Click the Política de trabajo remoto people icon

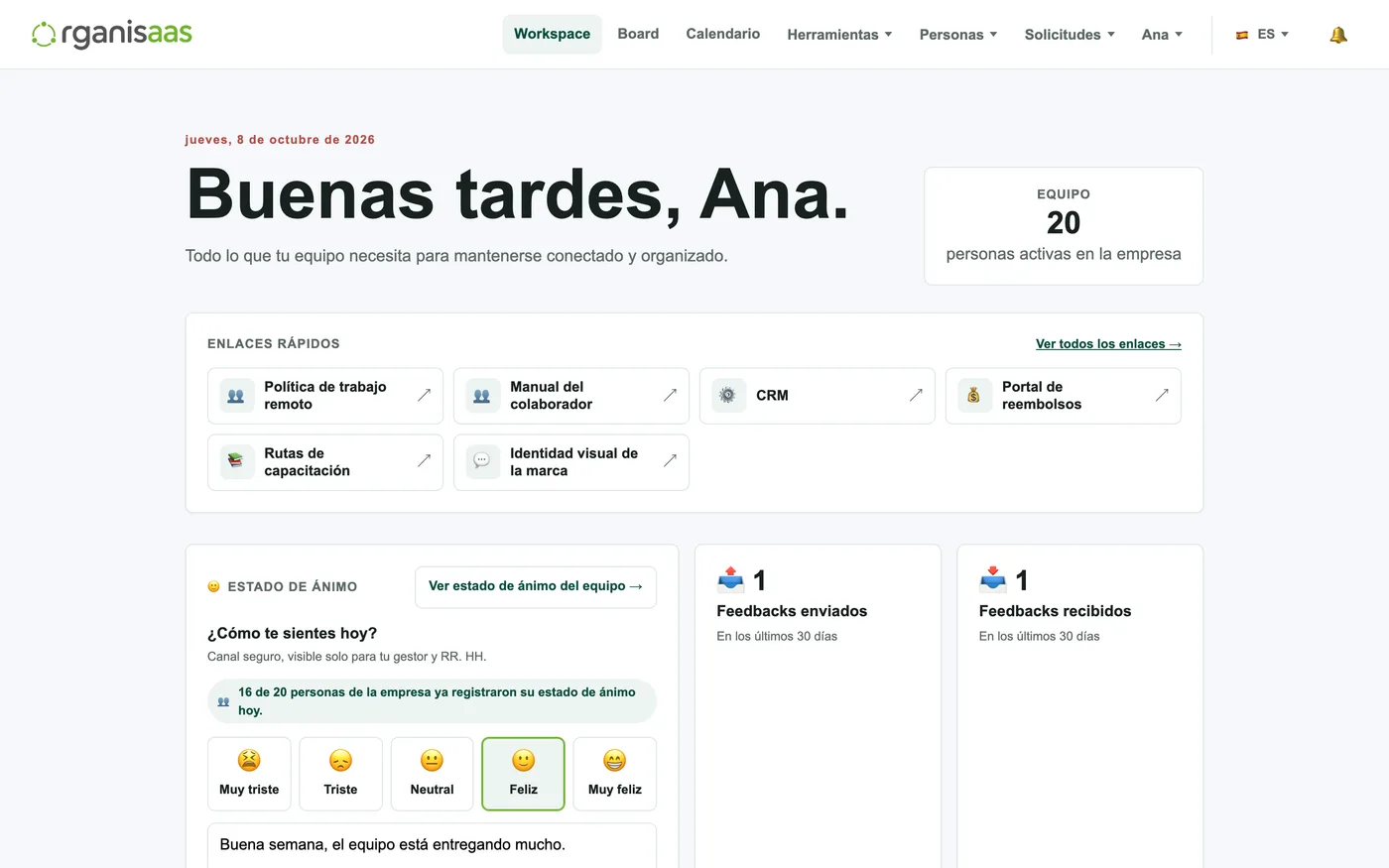click(236, 396)
